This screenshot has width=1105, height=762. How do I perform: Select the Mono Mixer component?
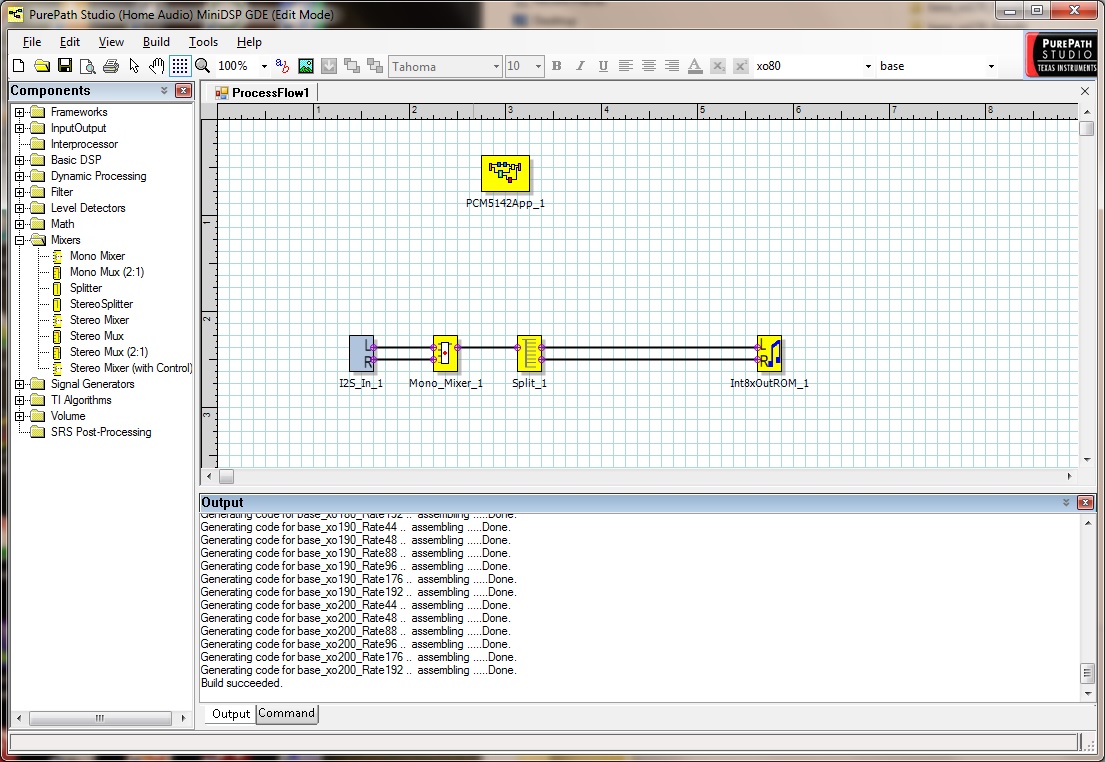click(97, 256)
